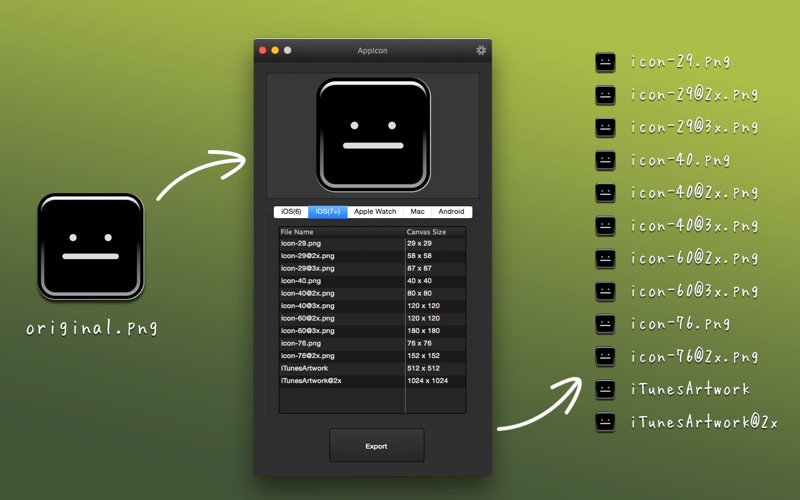Open settings via the gear icon
This screenshot has height=500, width=800.
pos(481,50)
